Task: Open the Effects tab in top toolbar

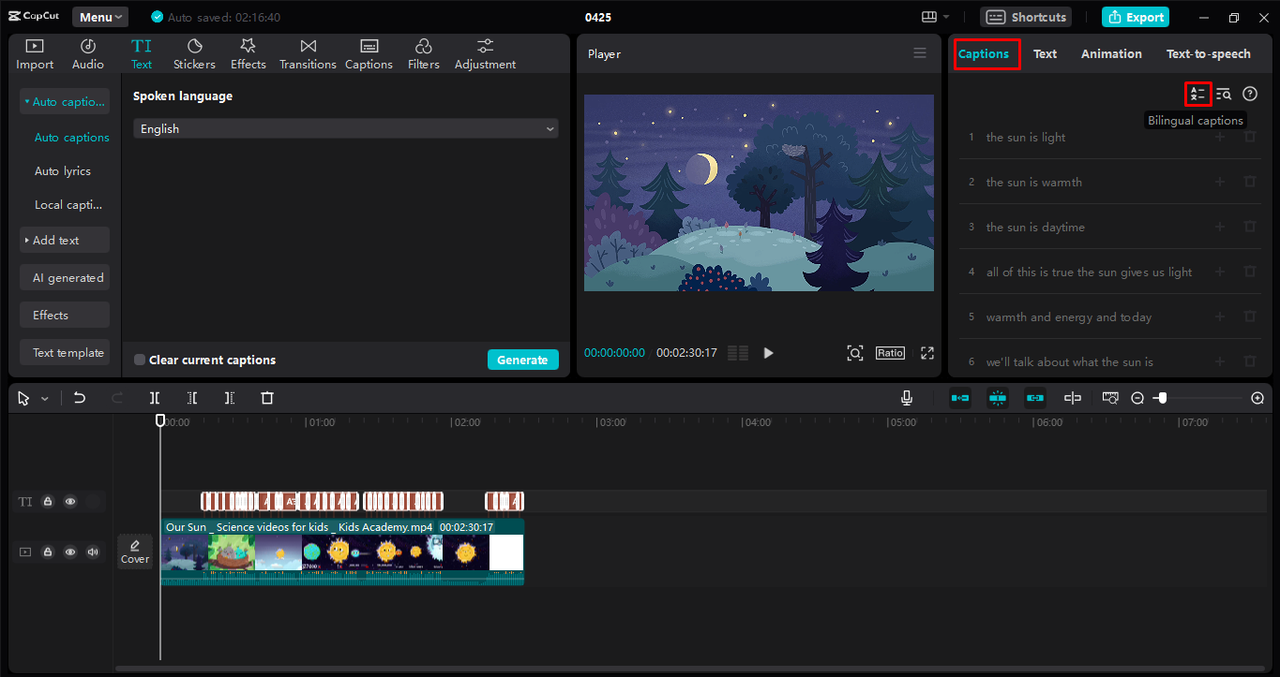Action: tap(248, 54)
